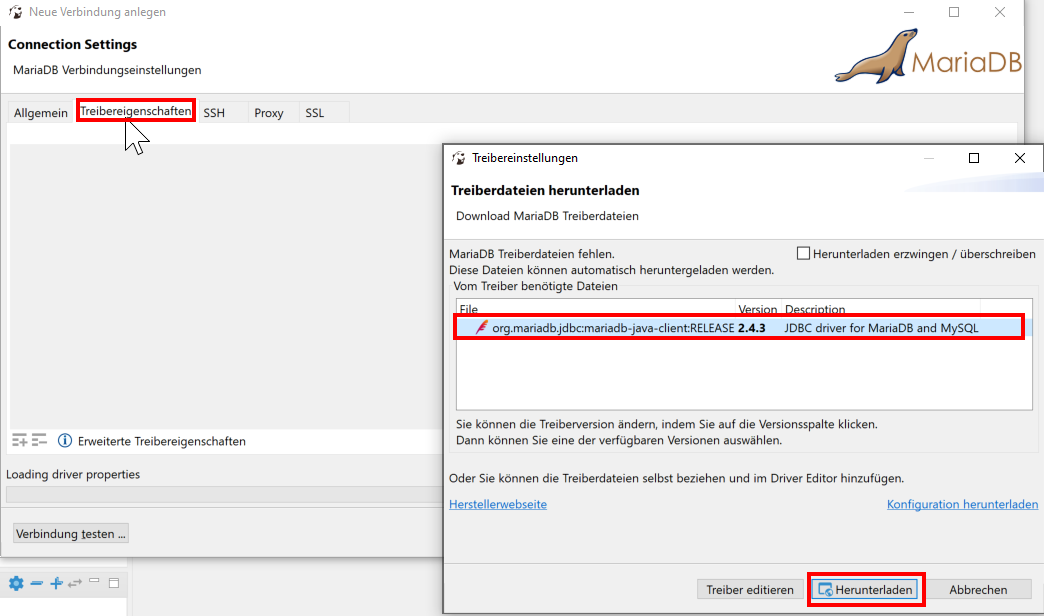
Task: Go to the SSL tab
Action: point(315,113)
